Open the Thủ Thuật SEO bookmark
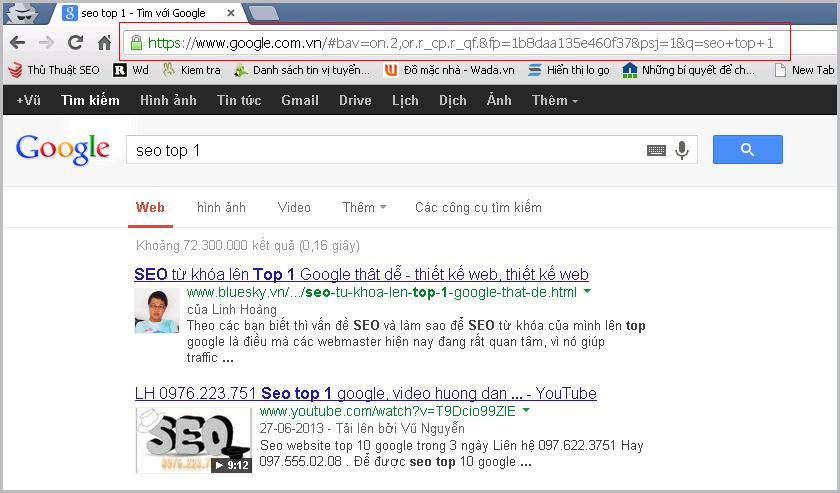Screen dimensions: 840x493 coord(55,70)
